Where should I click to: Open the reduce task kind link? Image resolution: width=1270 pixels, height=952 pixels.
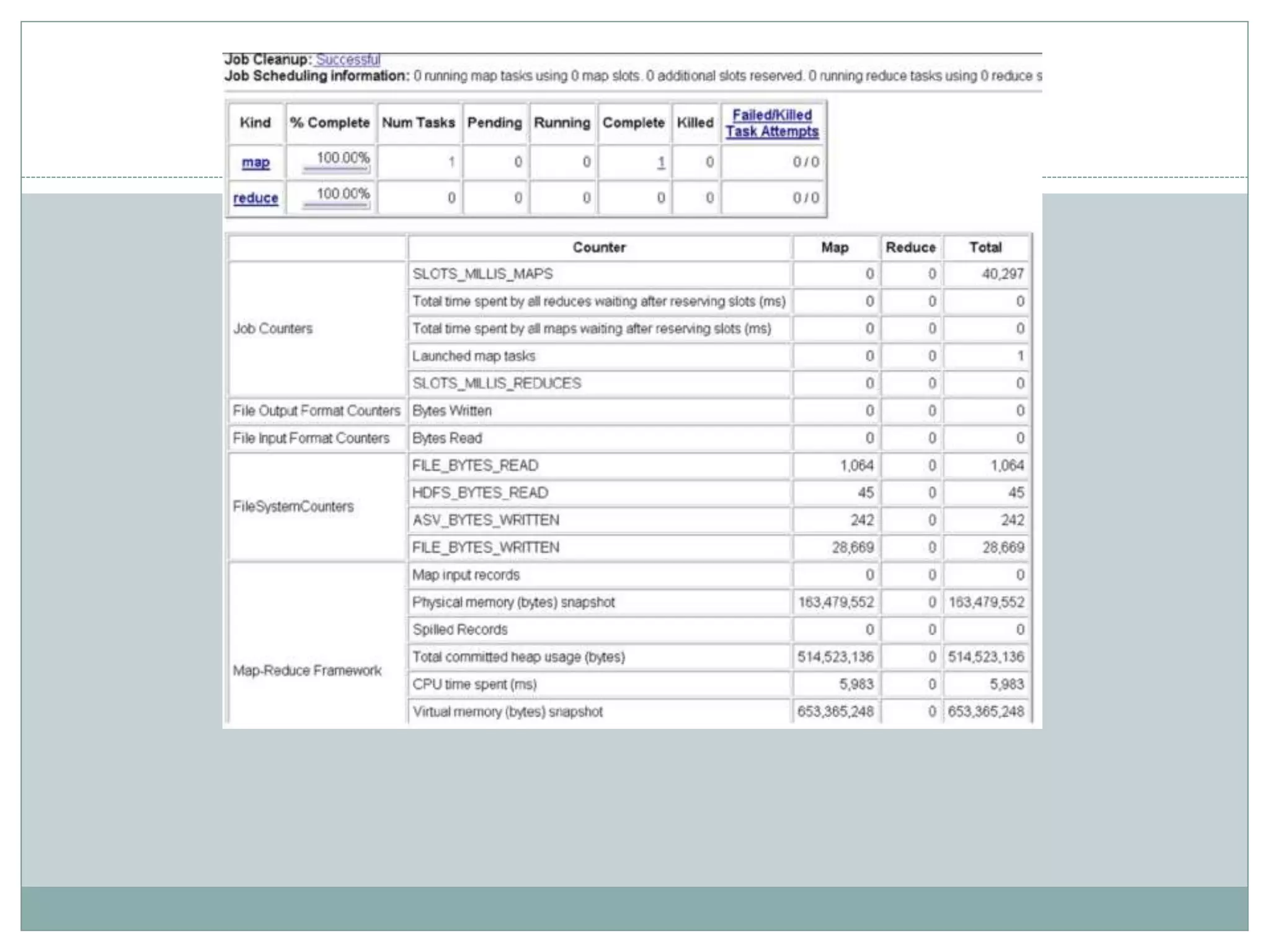255,198
